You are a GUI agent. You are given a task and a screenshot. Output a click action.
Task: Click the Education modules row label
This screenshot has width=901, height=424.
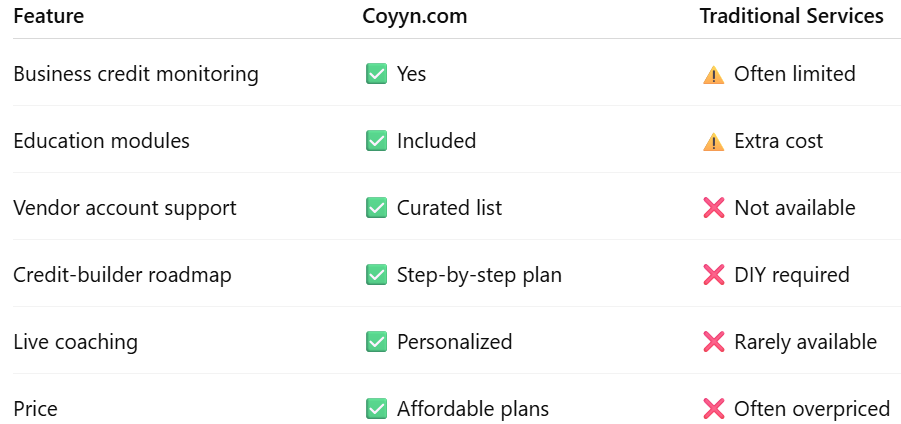point(101,141)
